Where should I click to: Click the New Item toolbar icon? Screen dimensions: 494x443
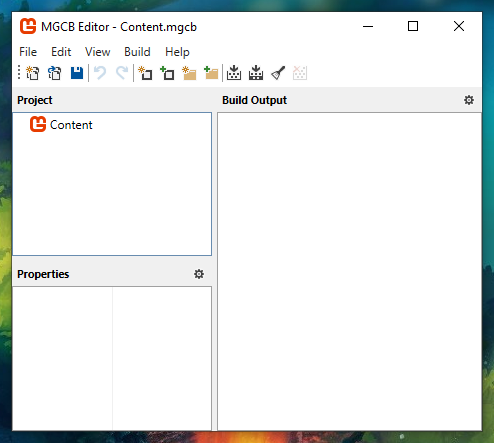145,73
